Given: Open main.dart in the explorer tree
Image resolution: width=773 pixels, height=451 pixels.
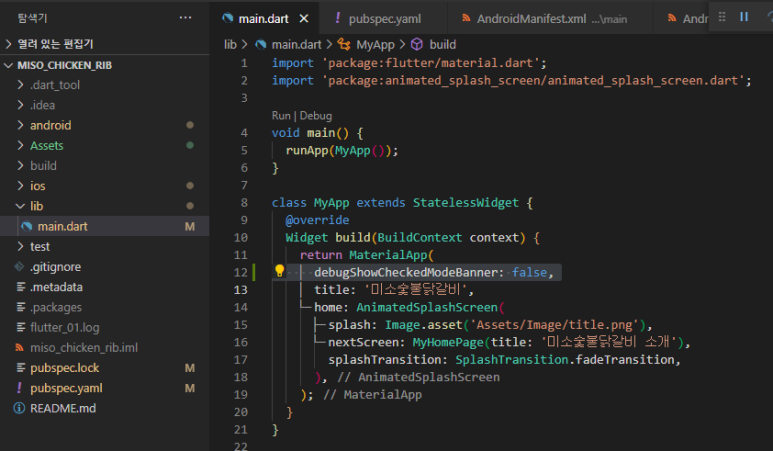Looking at the screenshot, I should tap(63, 226).
